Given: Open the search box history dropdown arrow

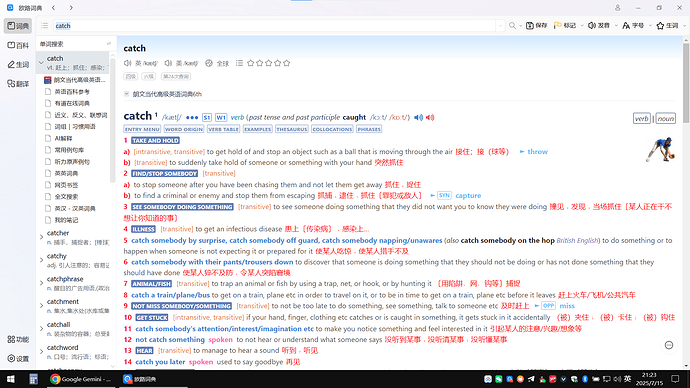Looking at the screenshot, I should click(500, 26).
